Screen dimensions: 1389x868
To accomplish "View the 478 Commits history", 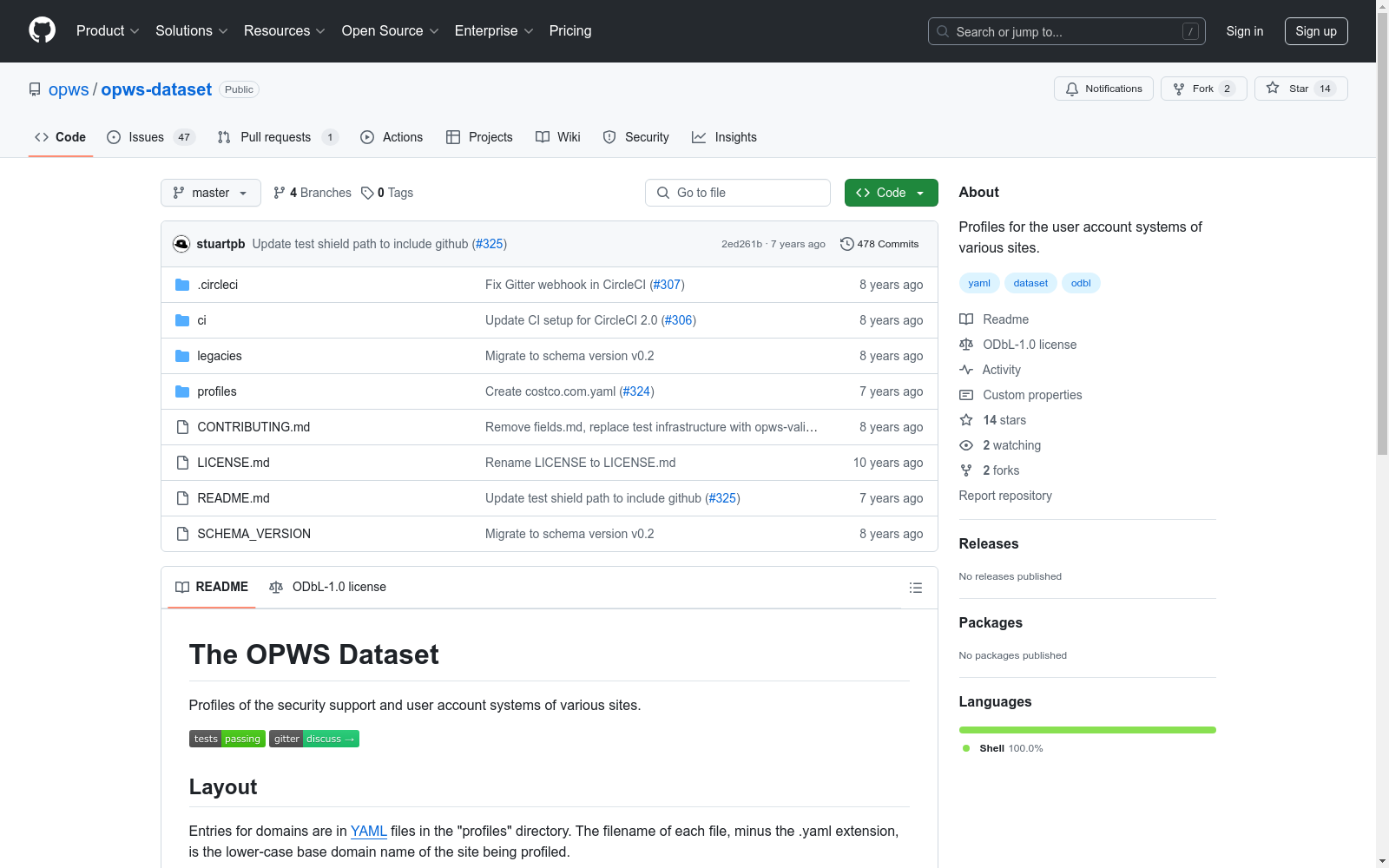I will [x=879, y=244].
